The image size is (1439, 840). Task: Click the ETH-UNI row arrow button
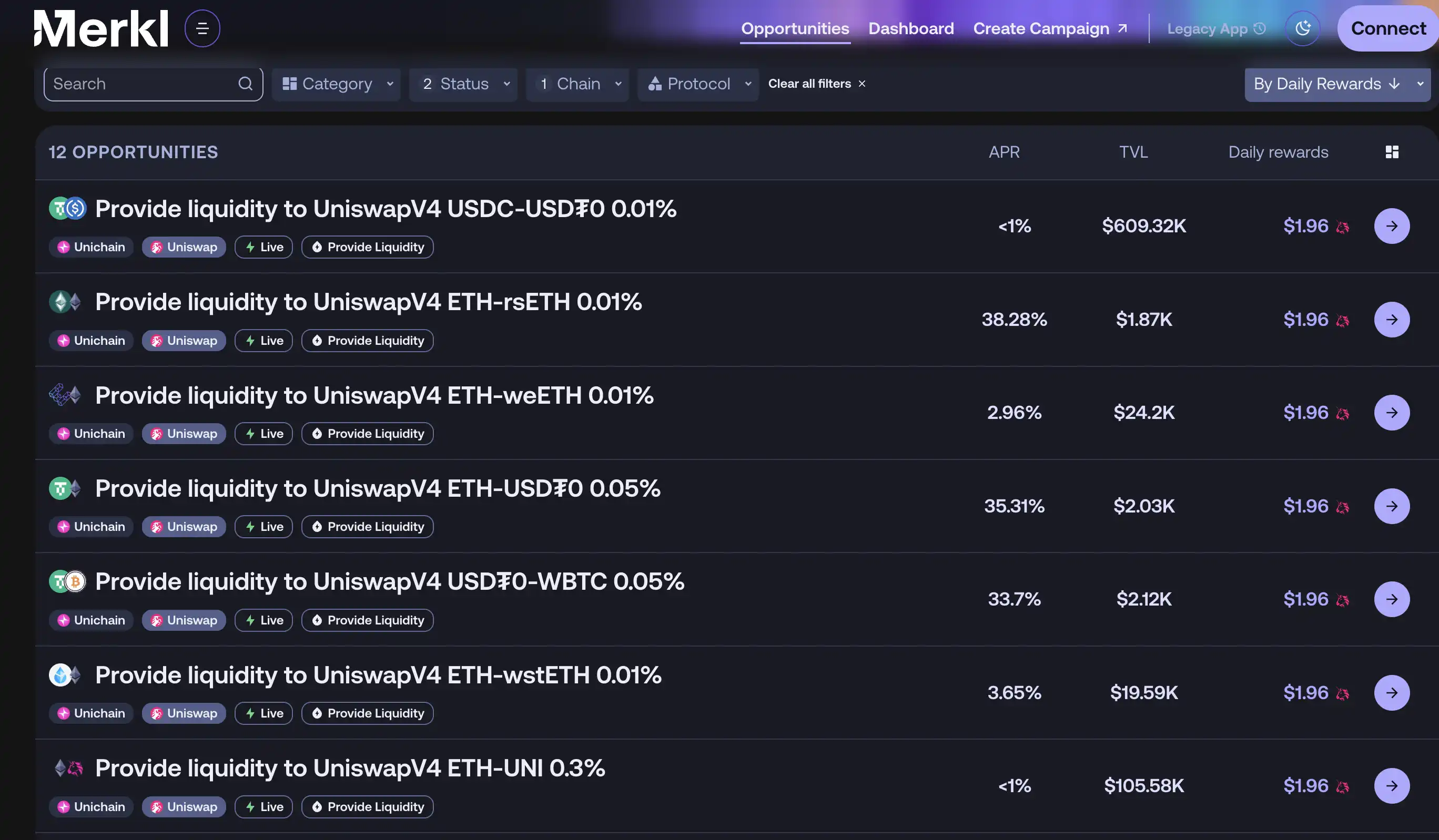[x=1391, y=786]
